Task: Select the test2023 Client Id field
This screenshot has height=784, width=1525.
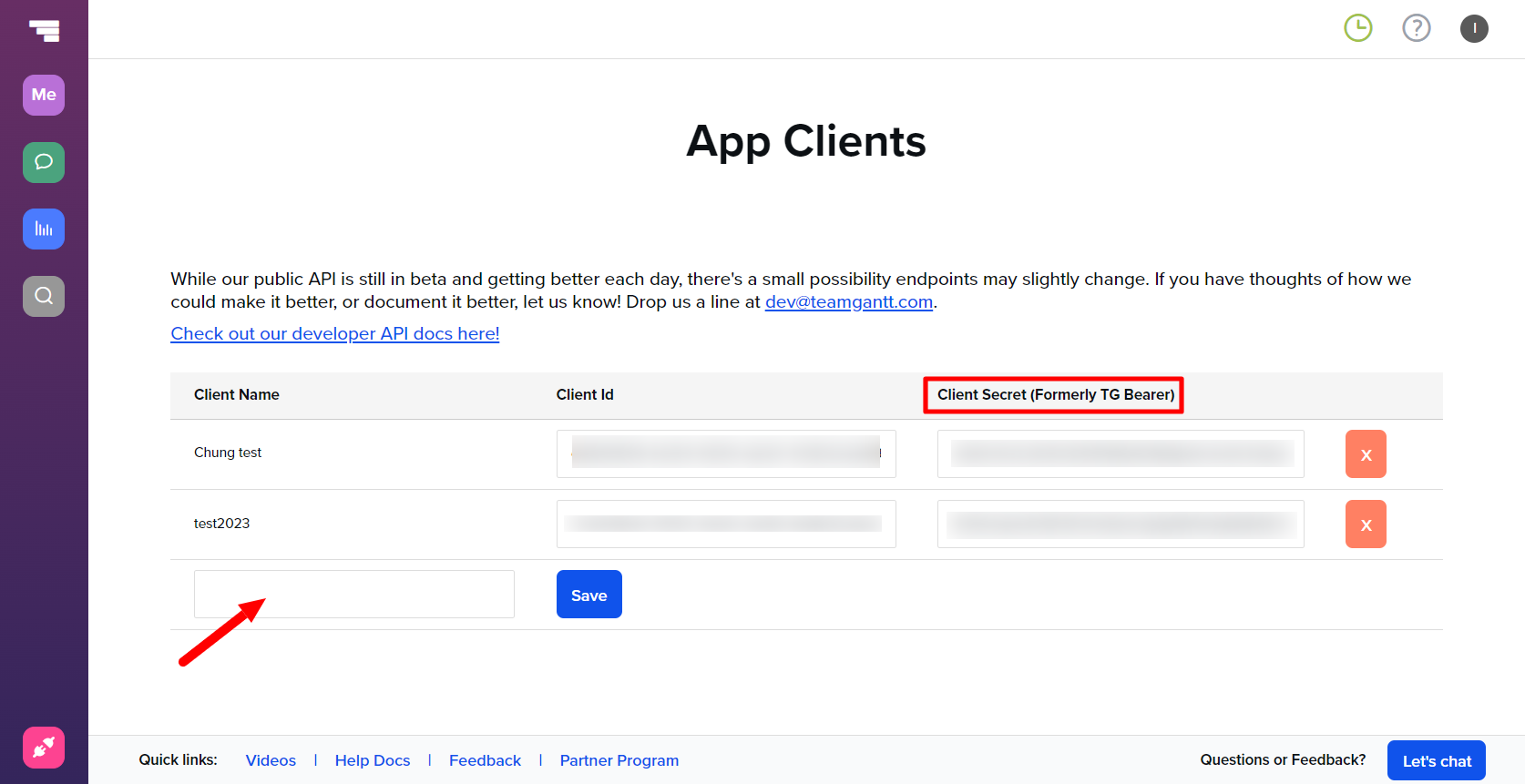Action: [726, 524]
